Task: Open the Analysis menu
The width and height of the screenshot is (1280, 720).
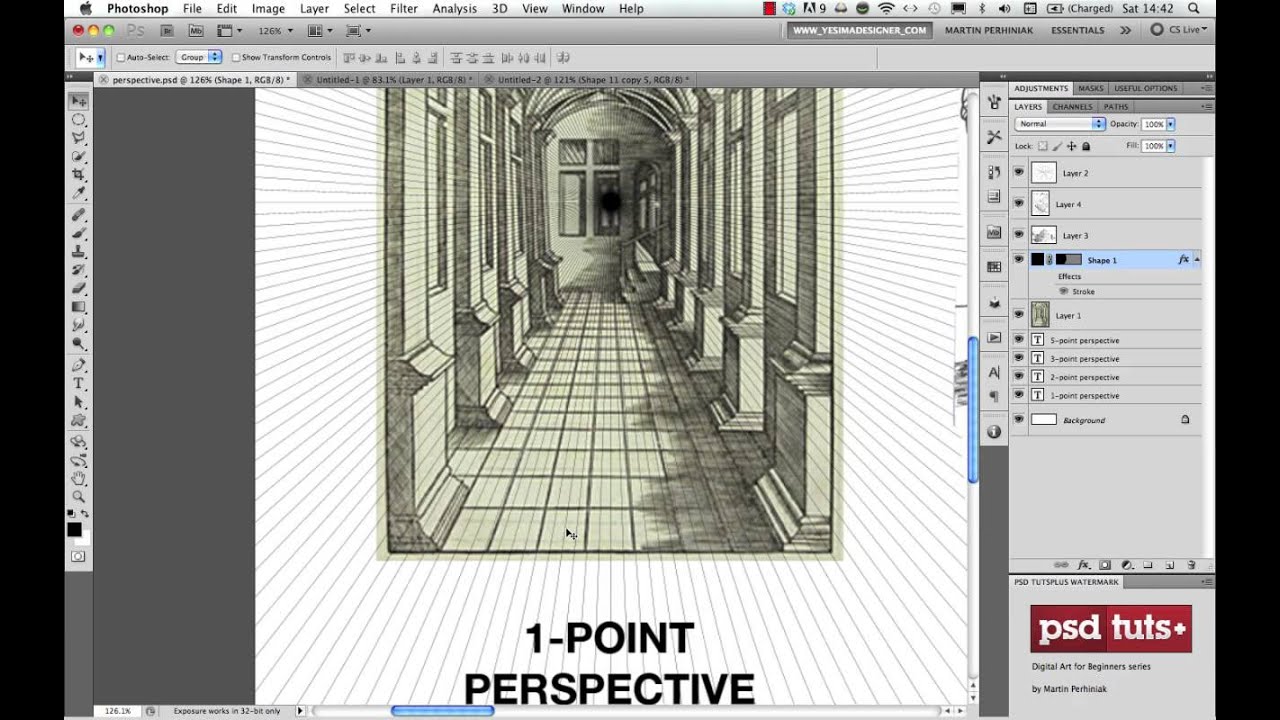Action: [454, 9]
